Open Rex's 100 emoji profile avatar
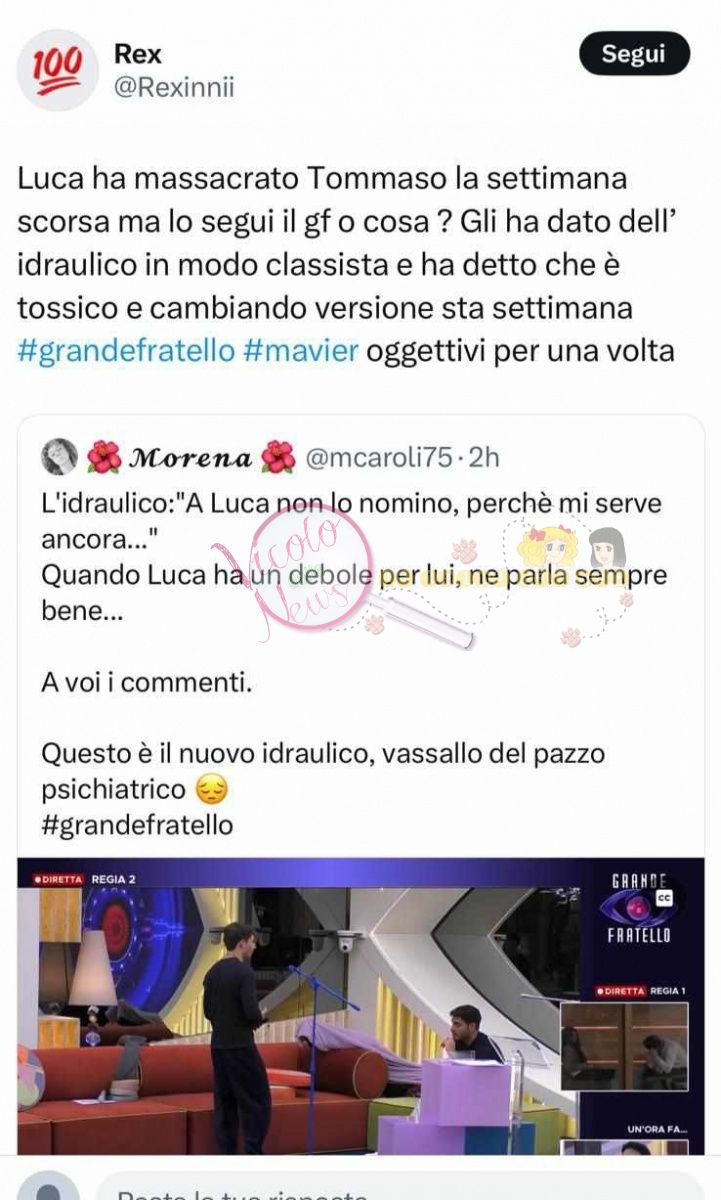The height and width of the screenshot is (1200, 721). pyautogui.click(x=57, y=70)
